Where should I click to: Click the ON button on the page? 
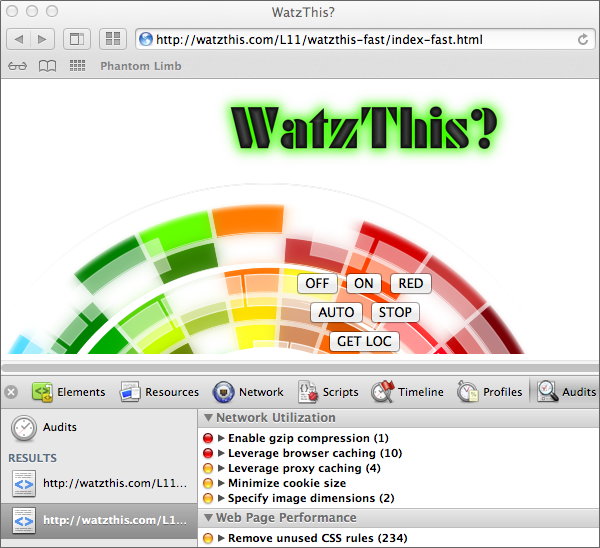(x=364, y=284)
